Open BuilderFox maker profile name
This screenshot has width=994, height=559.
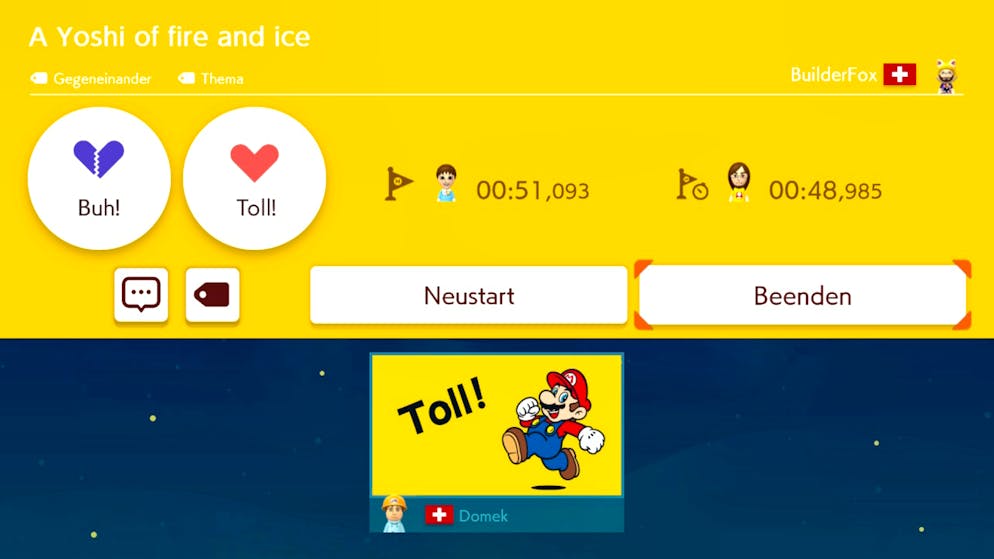coord(834,75)
